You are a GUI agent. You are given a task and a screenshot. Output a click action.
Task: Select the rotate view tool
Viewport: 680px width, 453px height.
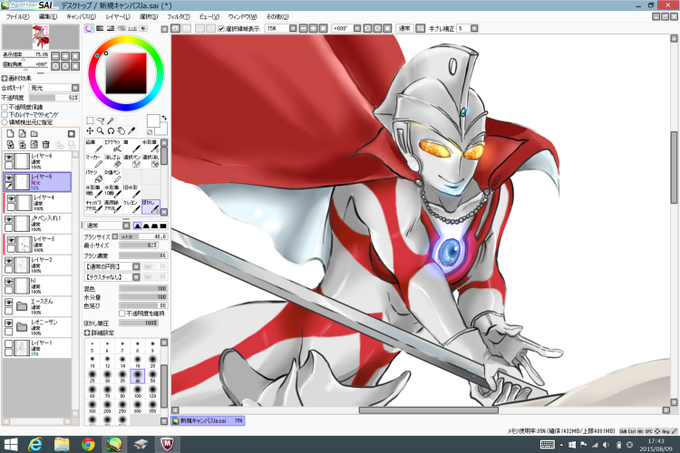click(111, 130)
